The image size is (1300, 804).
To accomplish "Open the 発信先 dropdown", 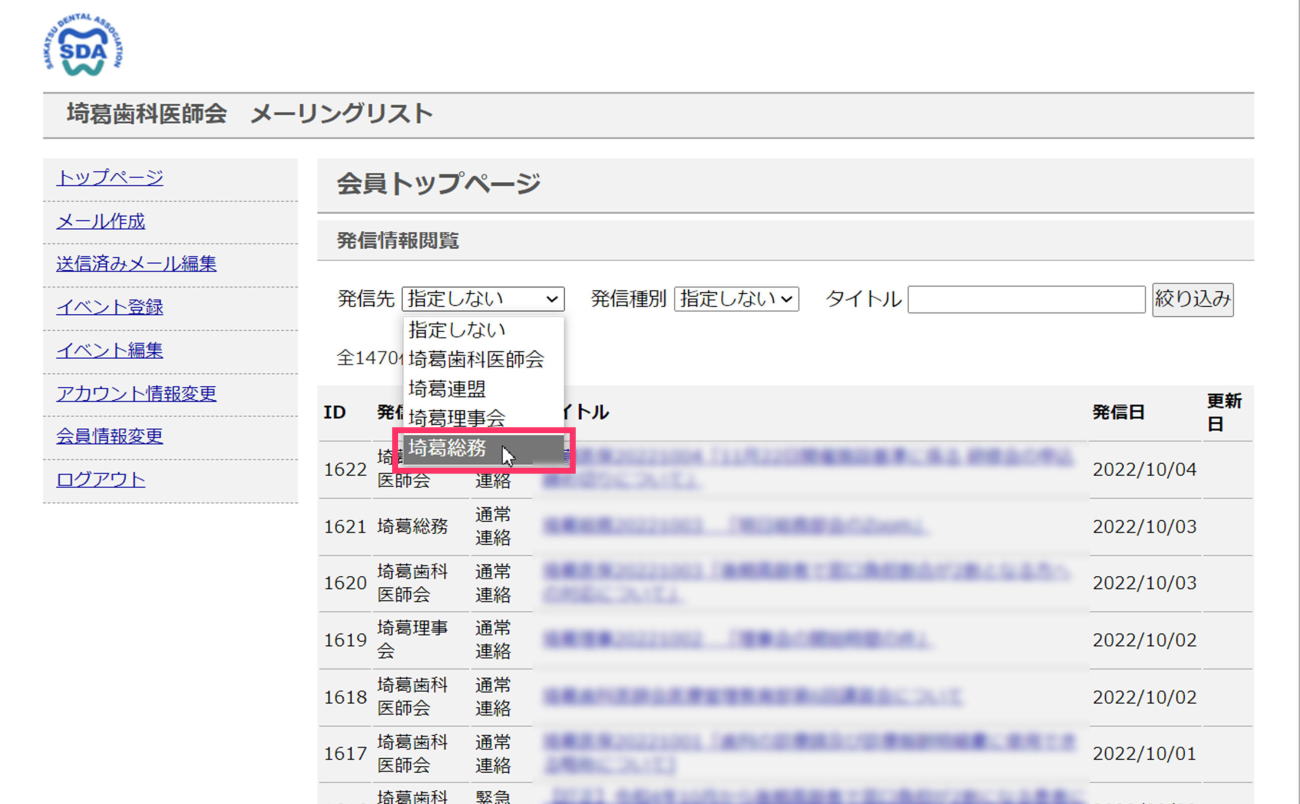I will click(x=483, y=299).
